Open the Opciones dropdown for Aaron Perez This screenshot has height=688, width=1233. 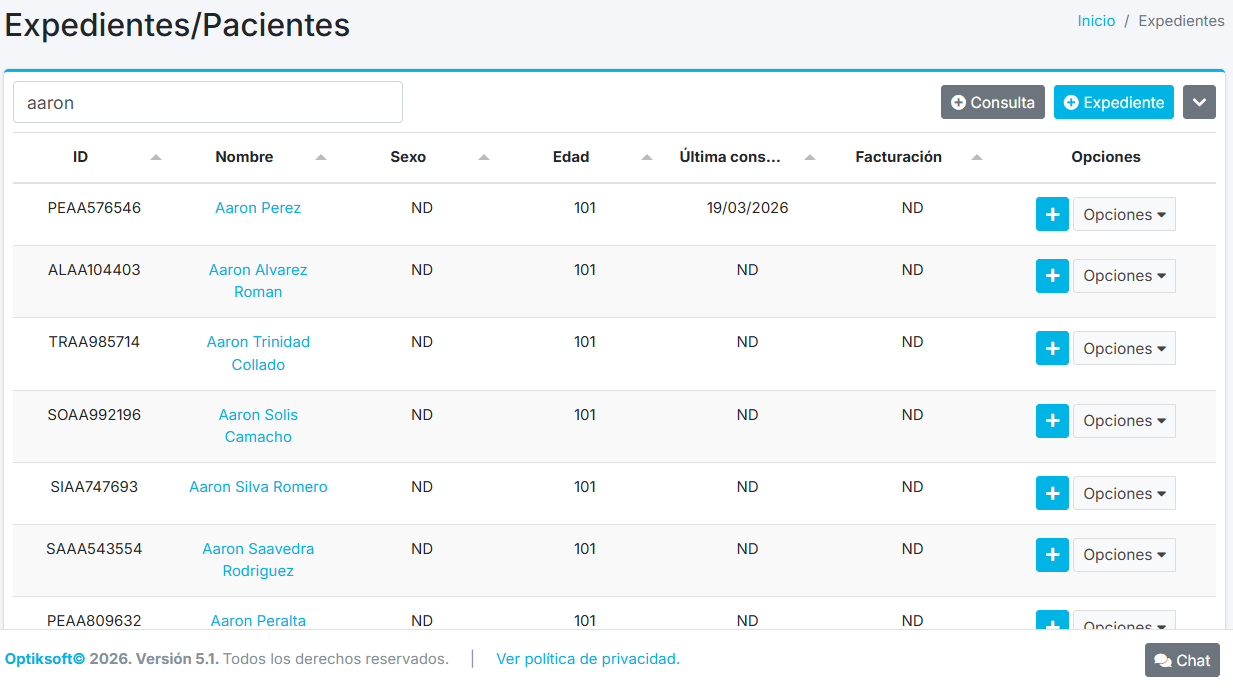click(1124, 214)
